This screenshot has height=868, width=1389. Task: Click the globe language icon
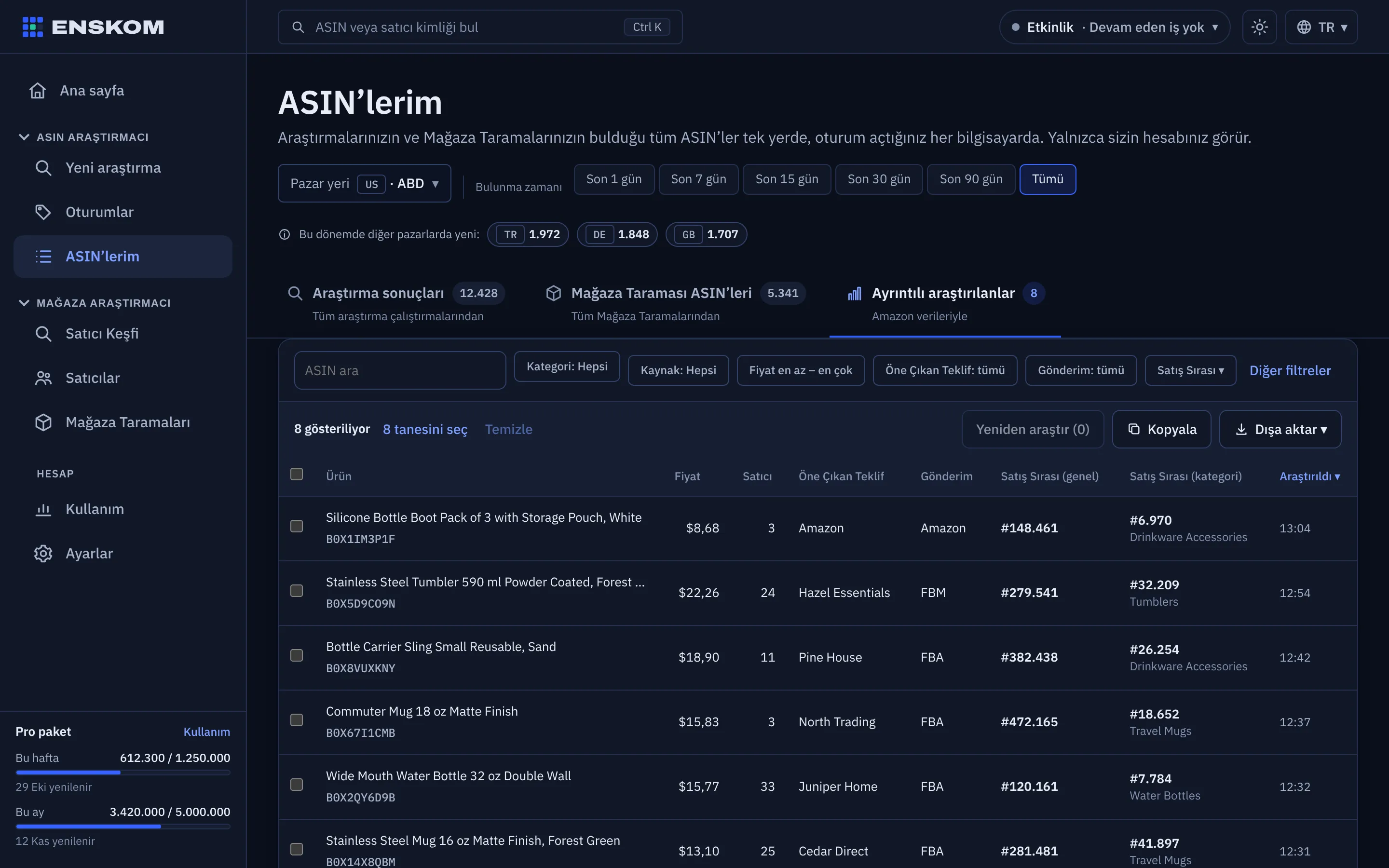click(x=1304, y=27)
